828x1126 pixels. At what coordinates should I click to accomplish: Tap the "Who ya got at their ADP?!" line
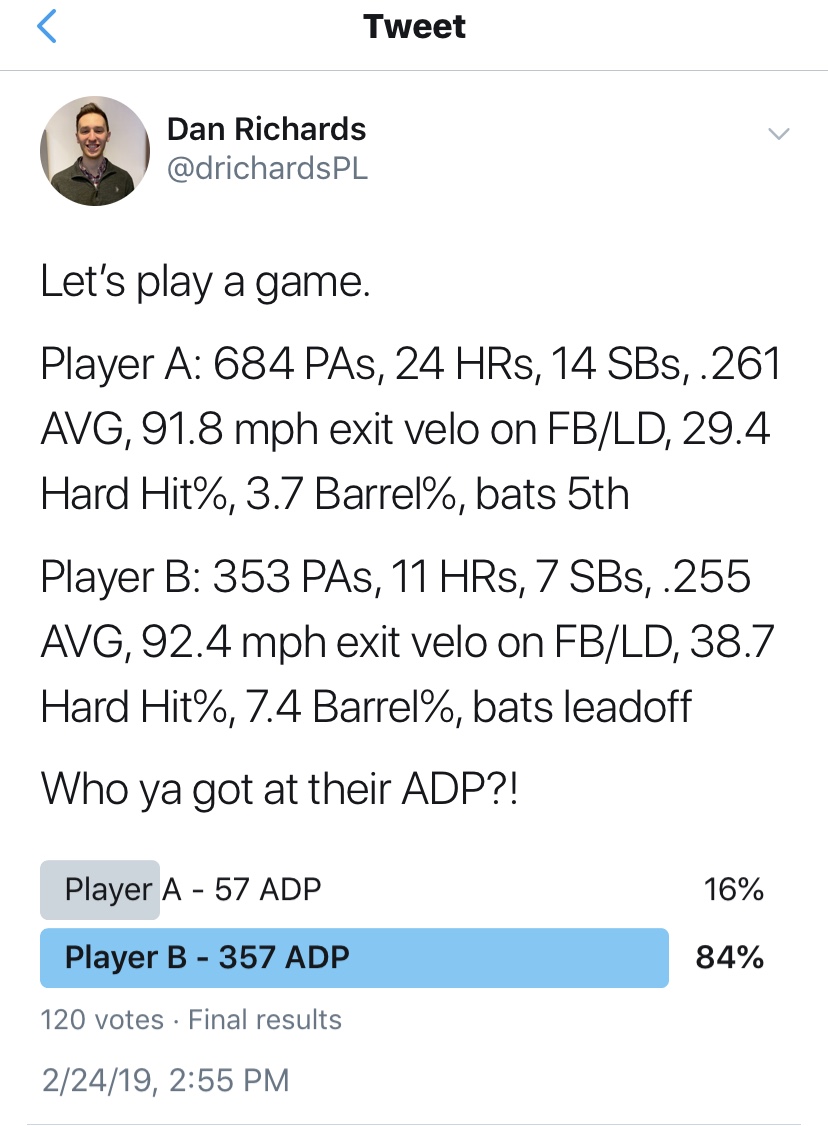[279, 789]
